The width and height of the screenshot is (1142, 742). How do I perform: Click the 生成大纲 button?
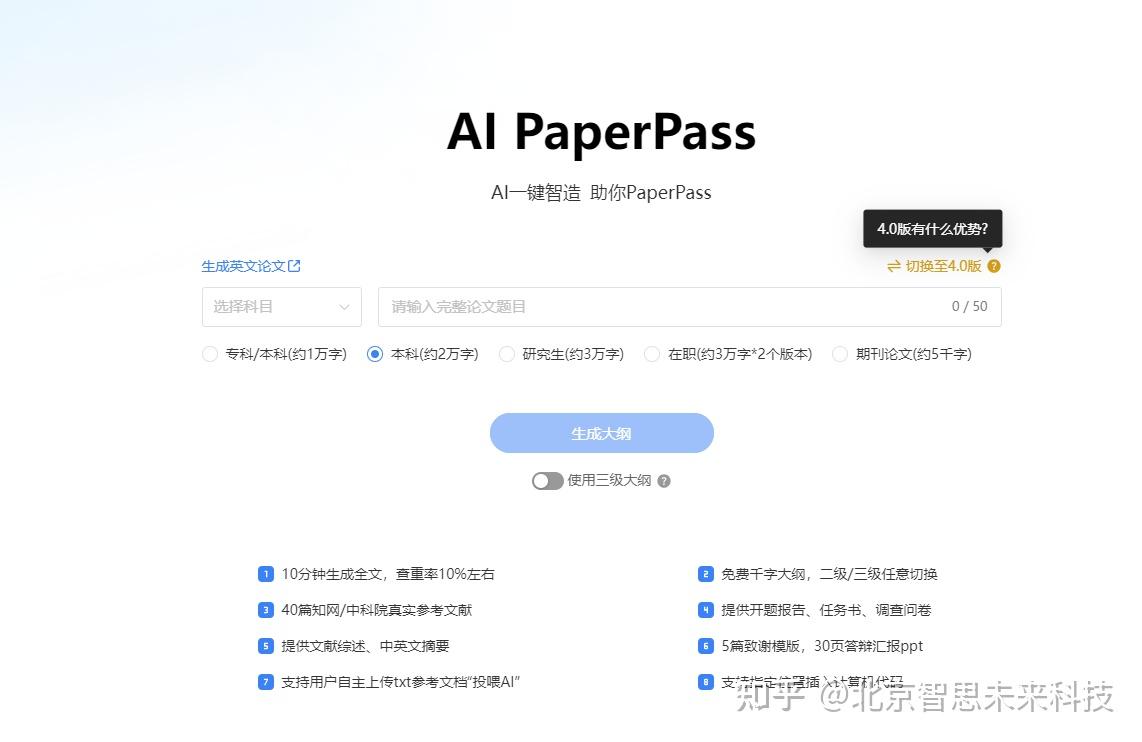(x=601, y=432)
